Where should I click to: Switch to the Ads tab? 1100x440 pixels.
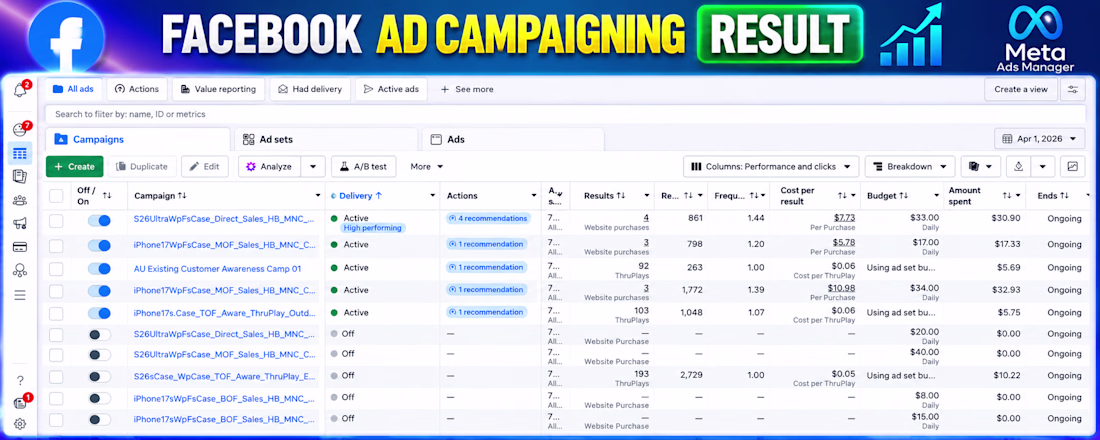513,139
